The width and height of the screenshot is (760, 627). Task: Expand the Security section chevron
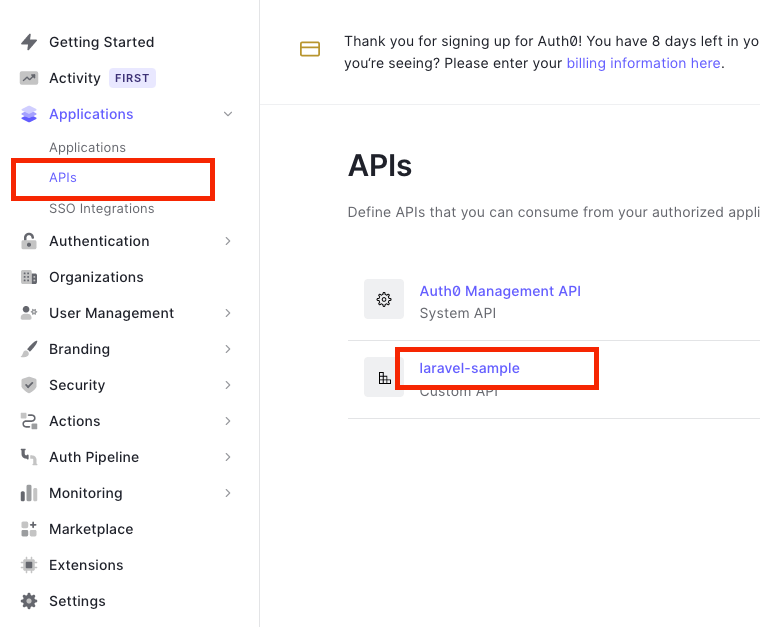point(228,385)
